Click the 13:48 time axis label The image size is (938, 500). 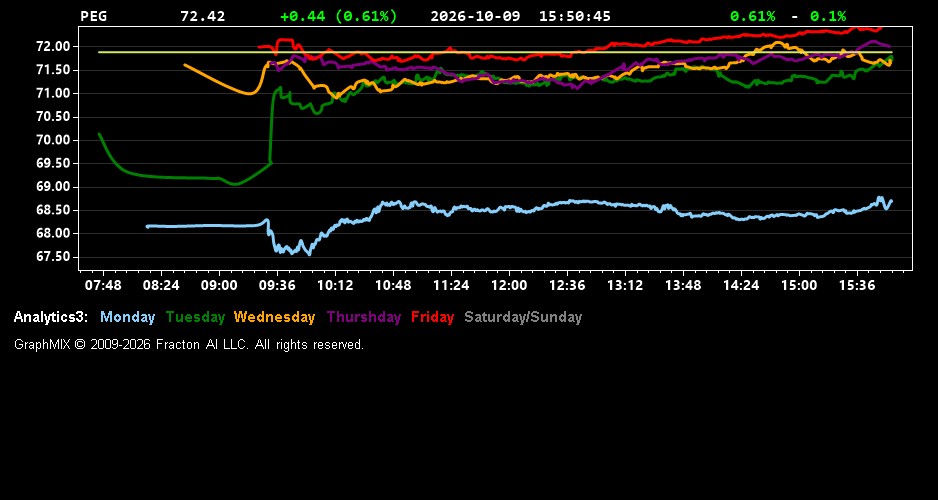pyautogui.click(x=683, y=285)
